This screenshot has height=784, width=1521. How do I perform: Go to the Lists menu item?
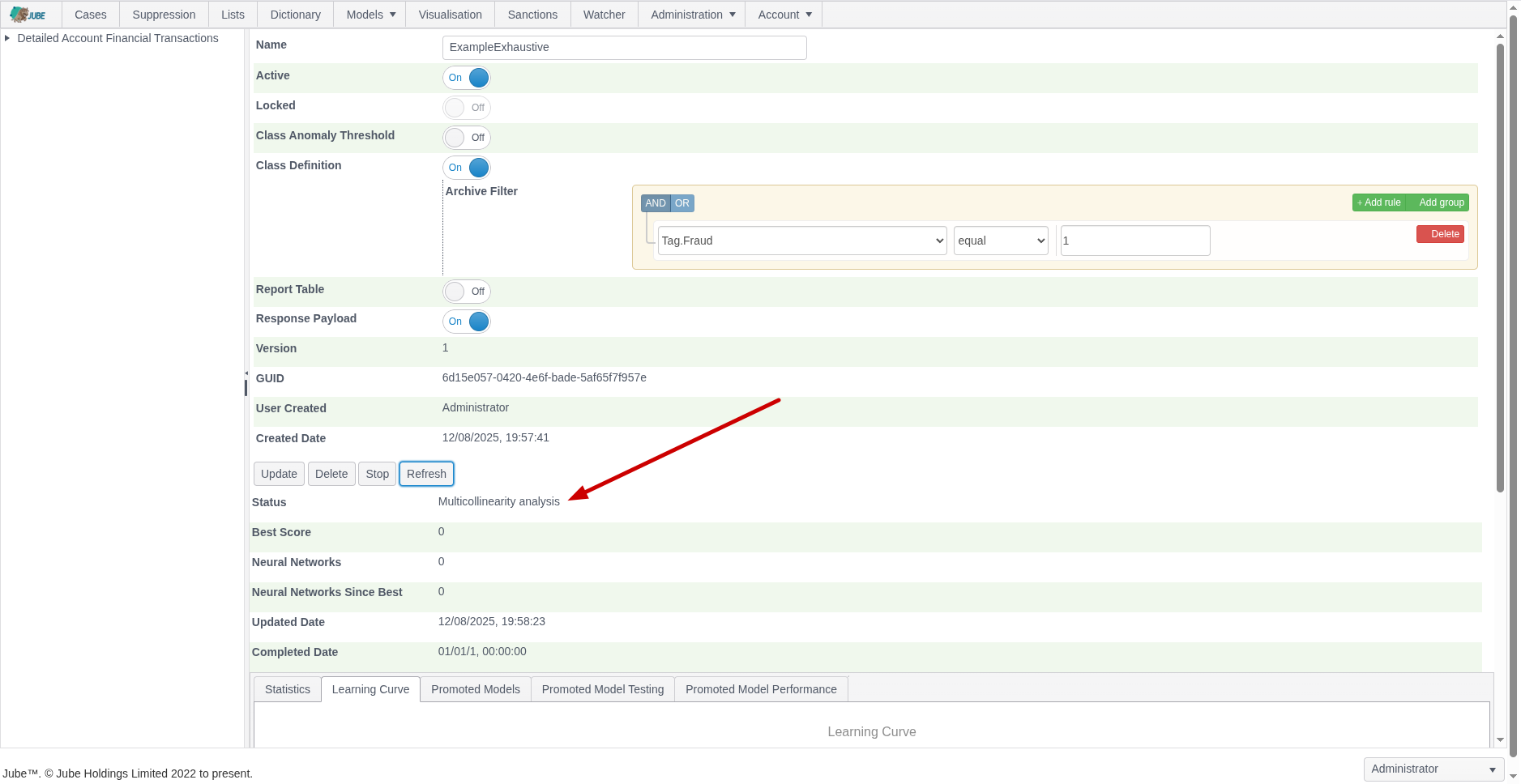[x=233, y=15]
